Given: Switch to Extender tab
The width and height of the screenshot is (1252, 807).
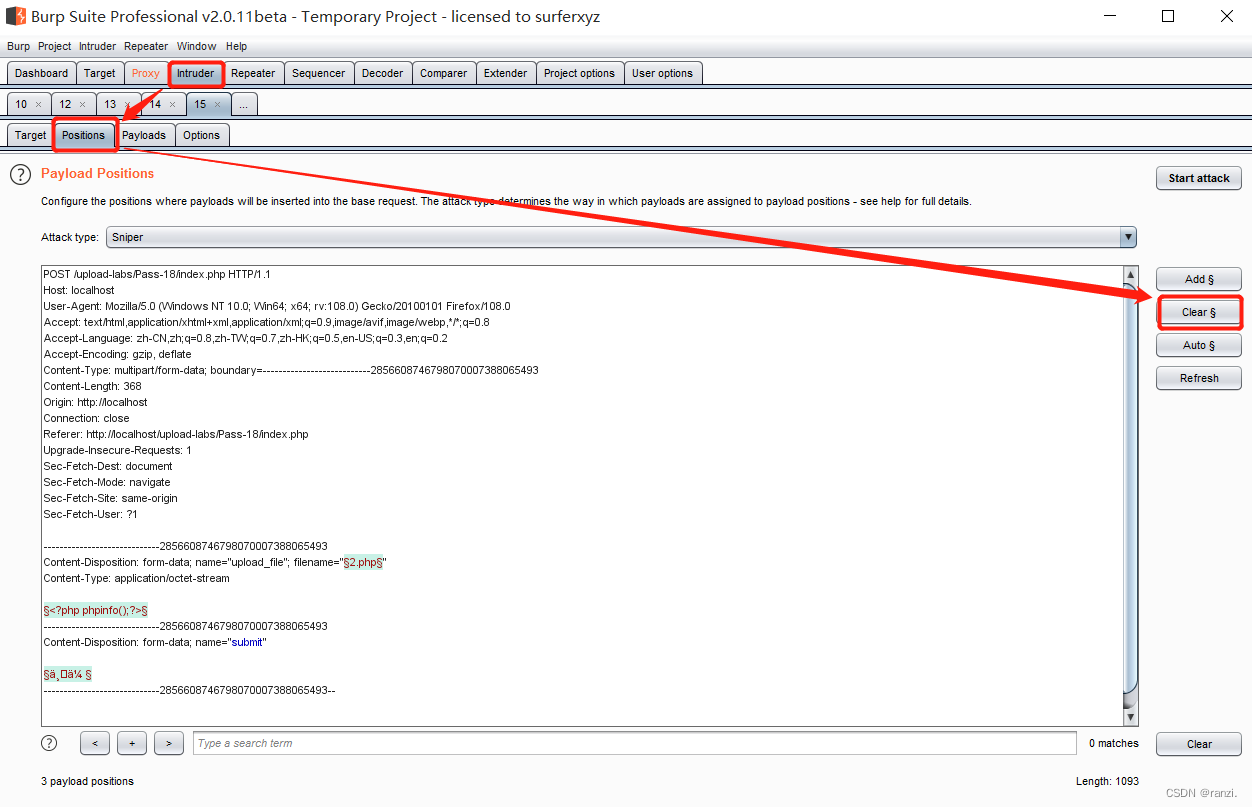Looking at the screenshot, I should [x=505, y=73].
